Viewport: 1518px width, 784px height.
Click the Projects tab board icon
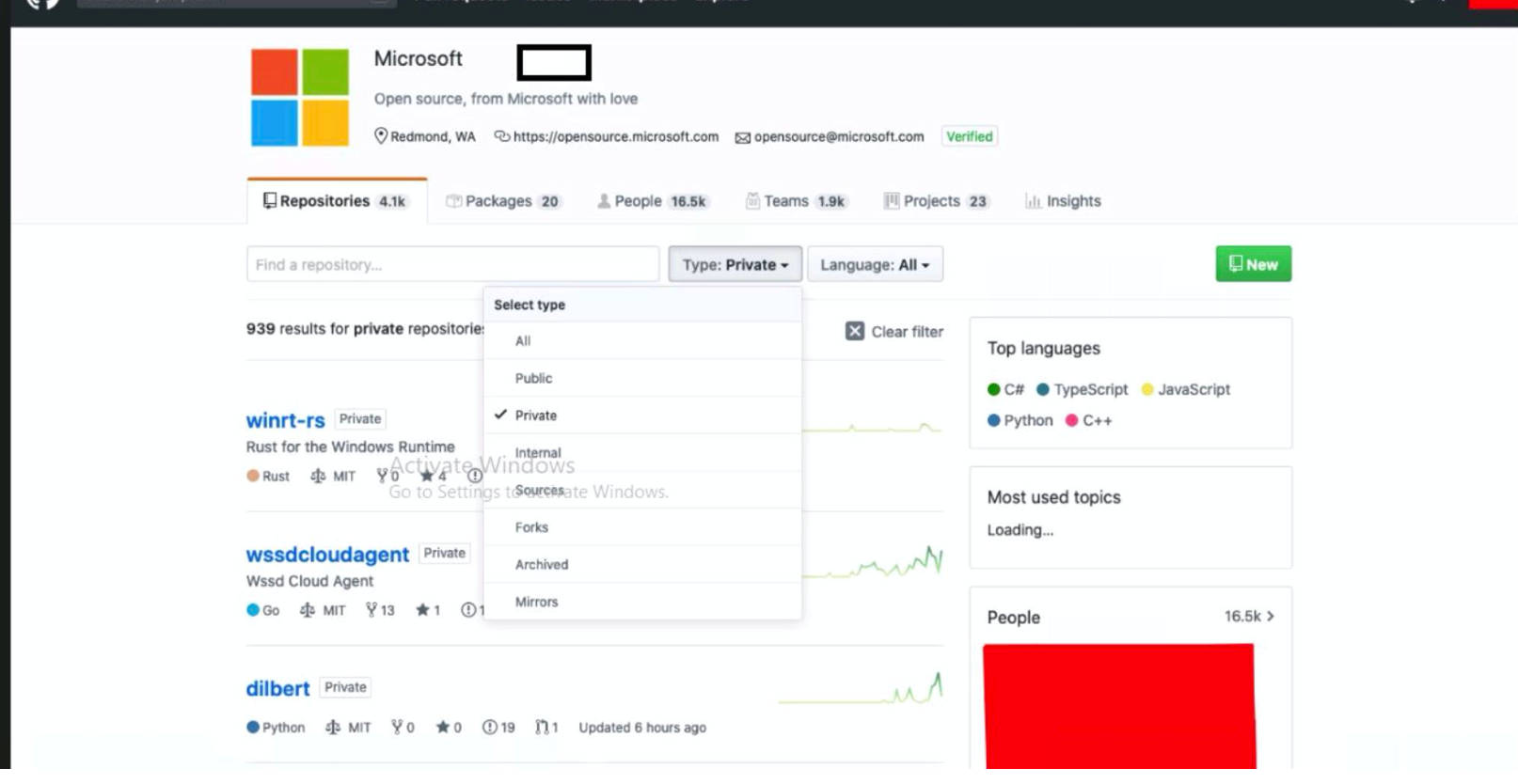point(892,201)
